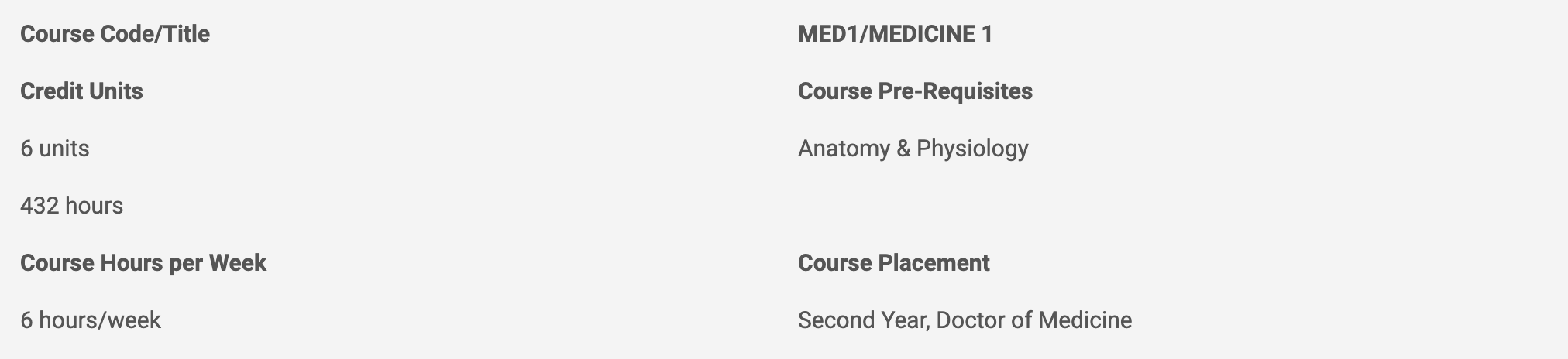The image size is (1568, 359).
Task: Select the Second Year text
Action: pyautogui.click(x=862, y=320)
